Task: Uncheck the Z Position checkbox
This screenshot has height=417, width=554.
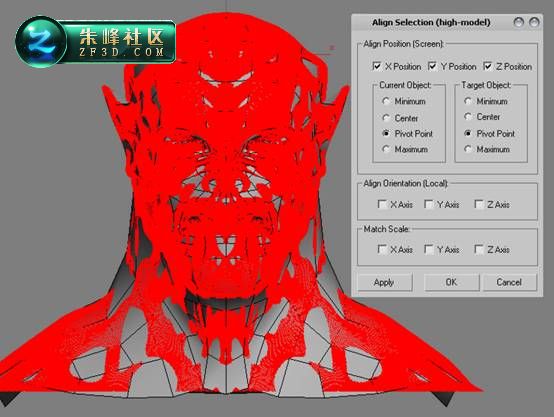Action: click(x=488, y=66)
